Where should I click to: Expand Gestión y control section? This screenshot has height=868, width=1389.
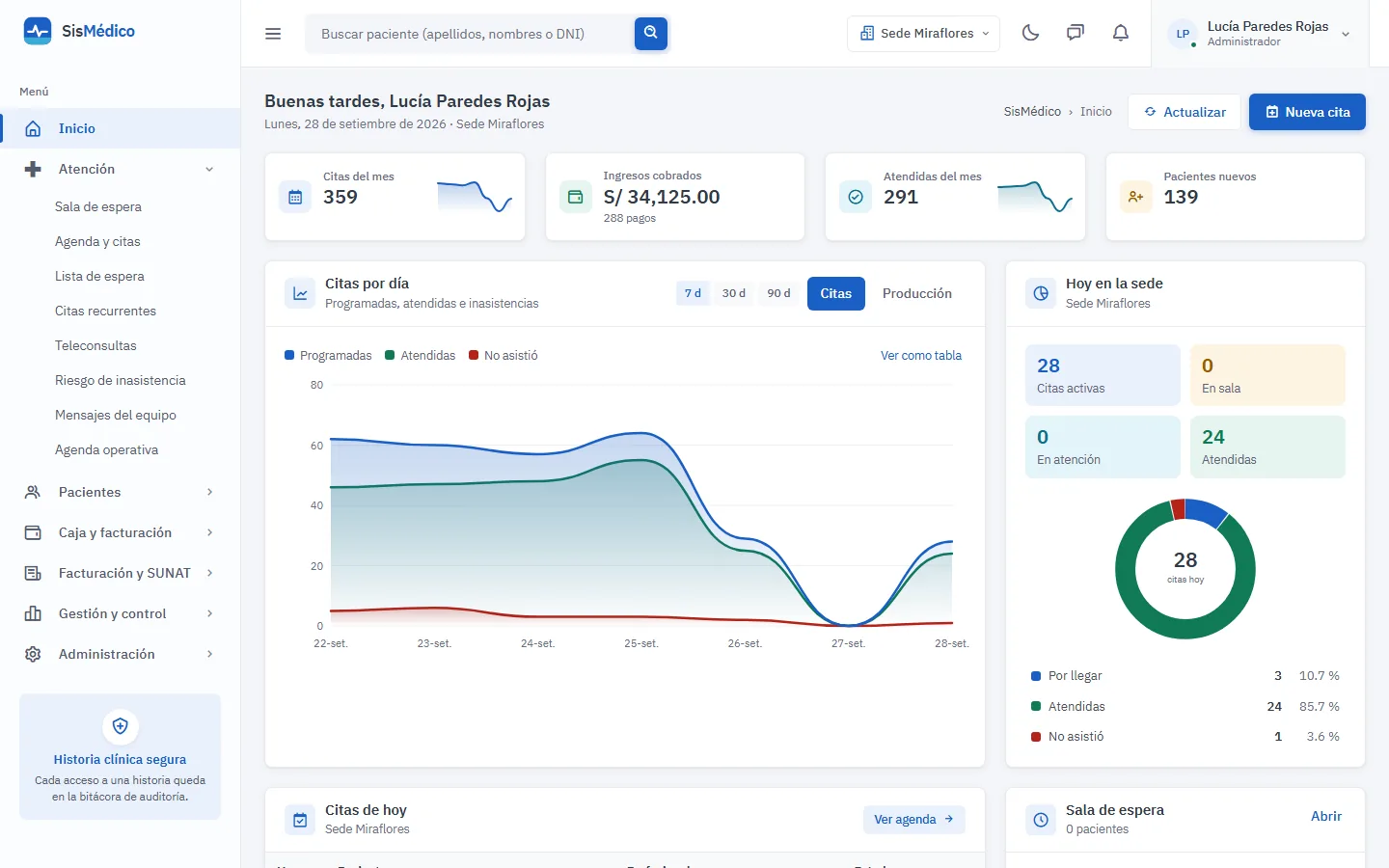pos(121,613)
